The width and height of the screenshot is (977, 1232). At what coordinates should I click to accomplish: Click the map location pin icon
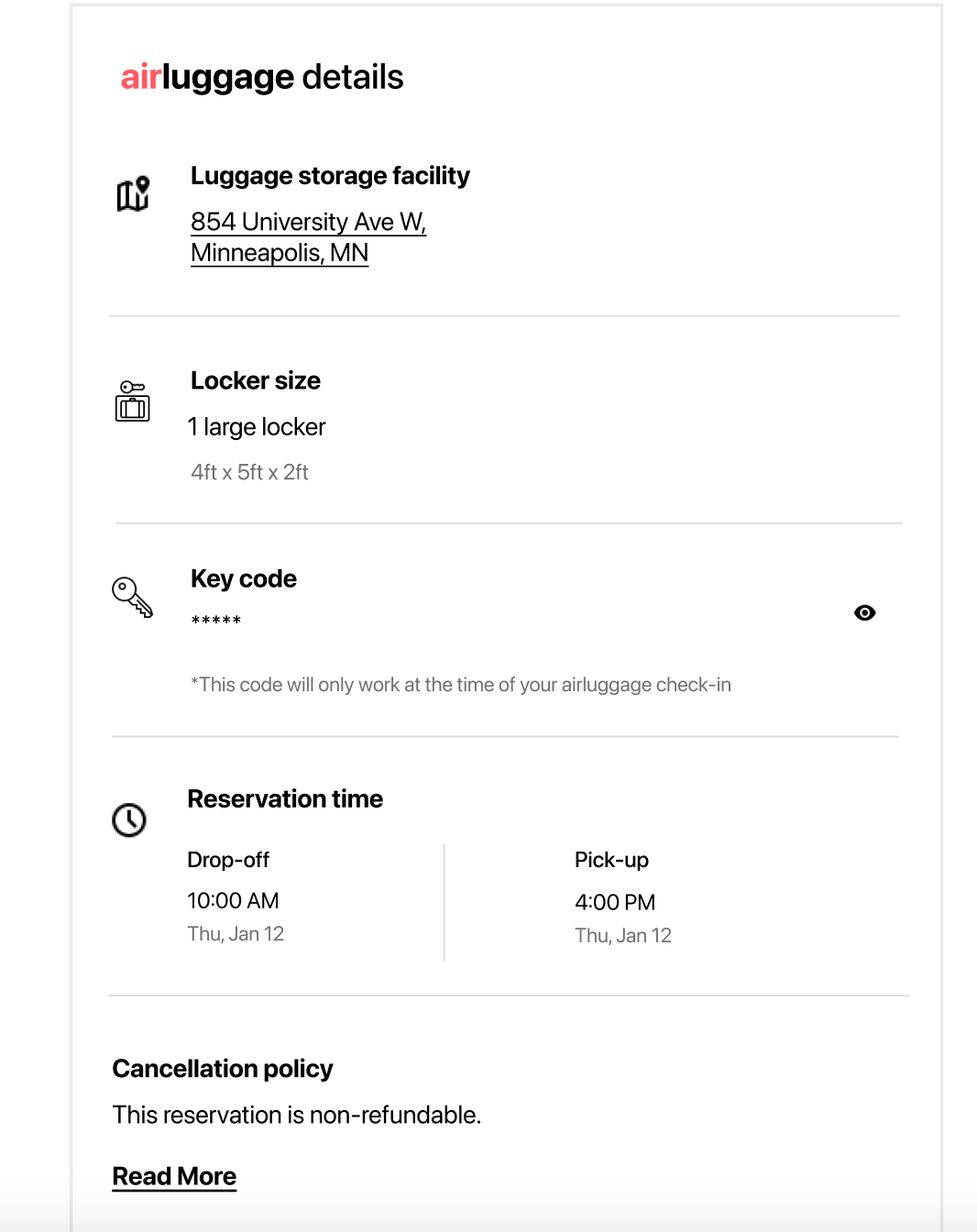click(133, 193)
